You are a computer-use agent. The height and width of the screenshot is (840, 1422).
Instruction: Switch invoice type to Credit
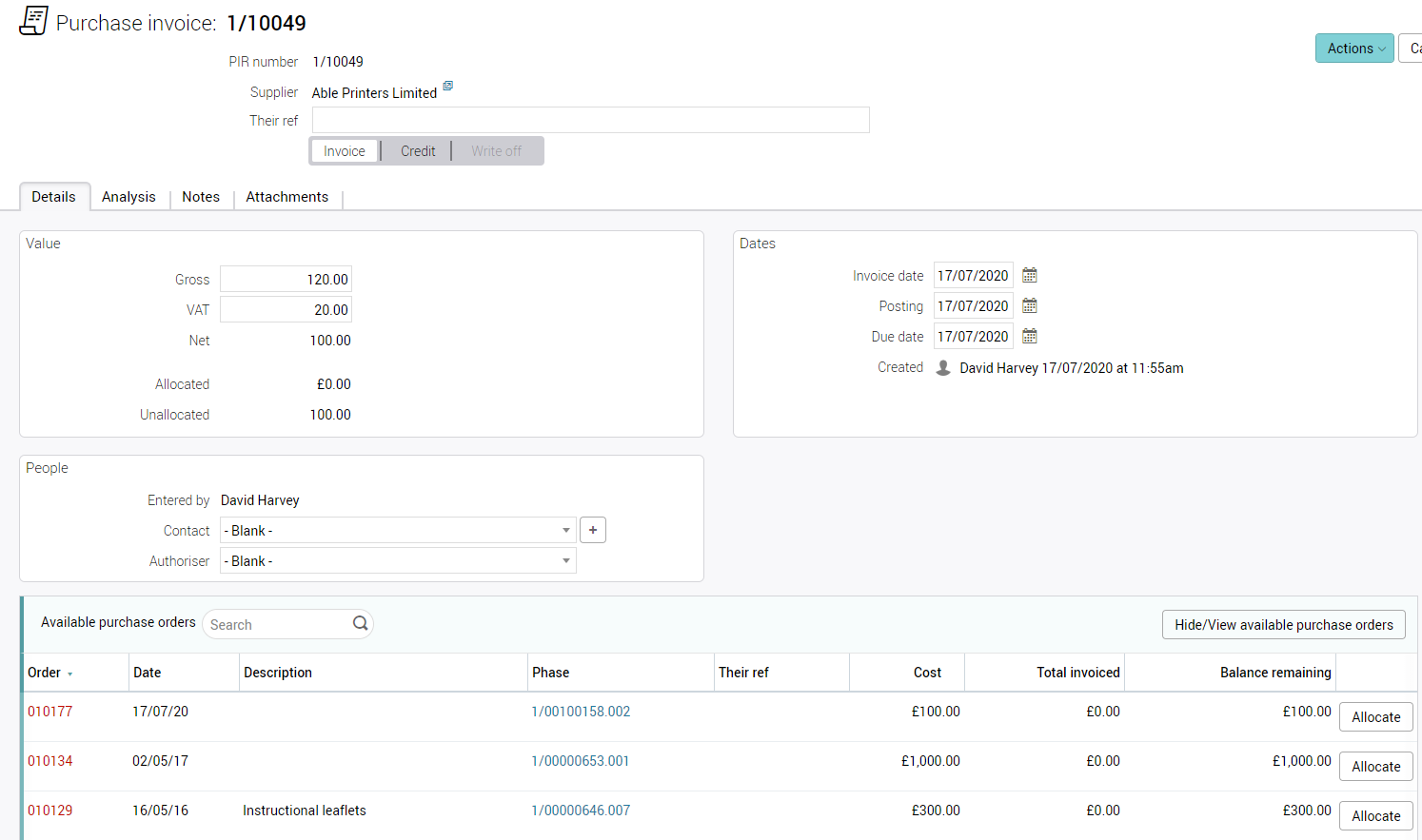click(x=417, y=151)
